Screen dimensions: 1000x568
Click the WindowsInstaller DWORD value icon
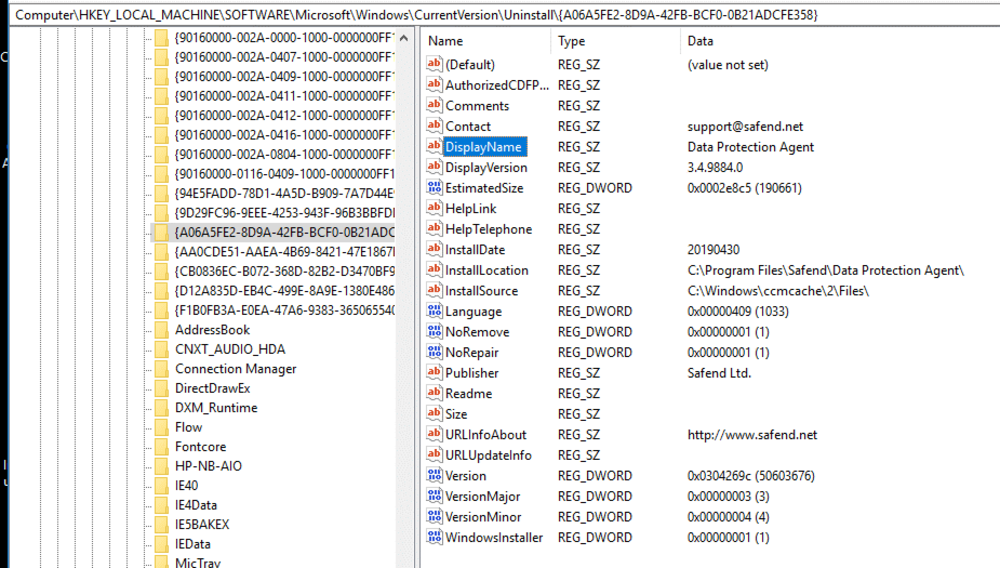pyautogui.click(x=434, y=538)
